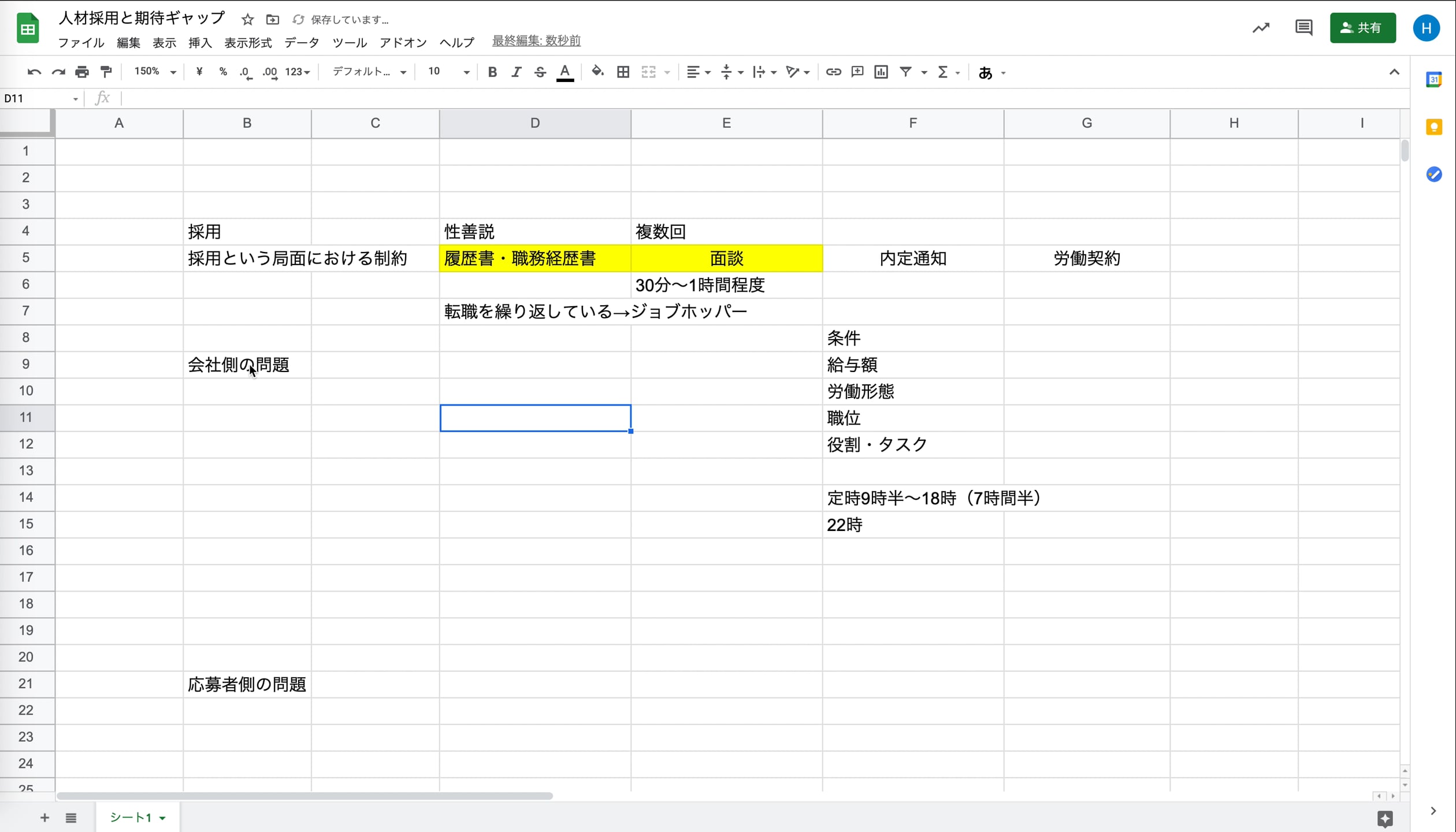Toggle strikethrough formatting
This screenshot has width=1456, height=832.
(x=540, y=72)
